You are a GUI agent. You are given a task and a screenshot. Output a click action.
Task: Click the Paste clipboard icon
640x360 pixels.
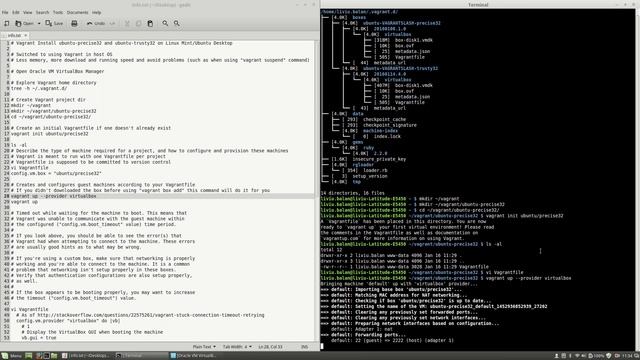point(150,23)
